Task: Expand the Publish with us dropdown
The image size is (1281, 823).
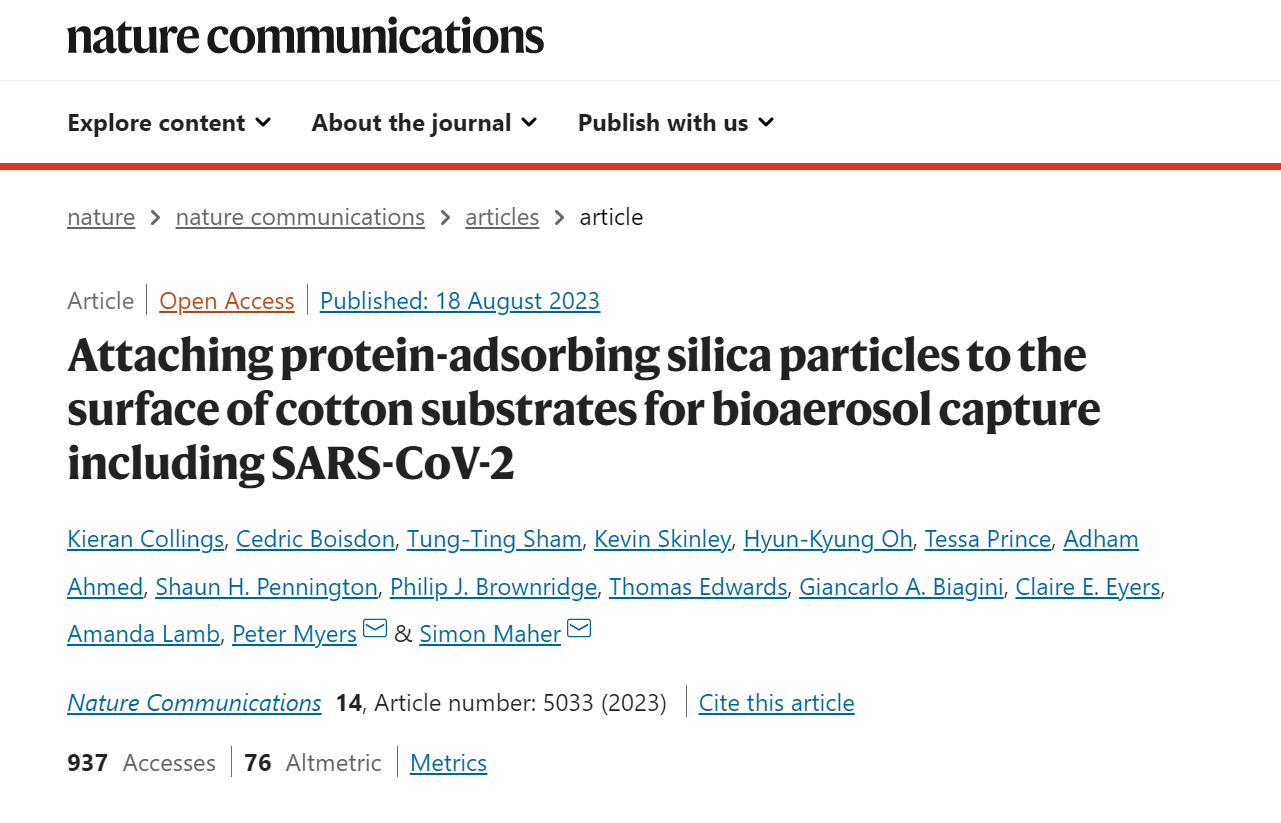Action: 676,123
